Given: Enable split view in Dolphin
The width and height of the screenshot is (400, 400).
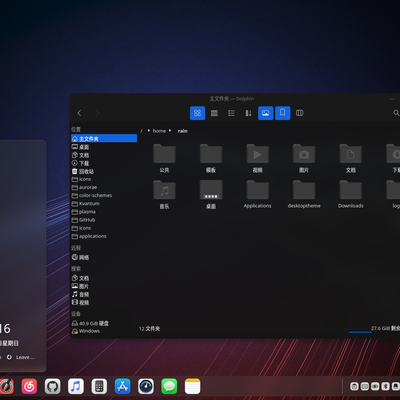Looking at the screenshot, I should coord(300,113).
